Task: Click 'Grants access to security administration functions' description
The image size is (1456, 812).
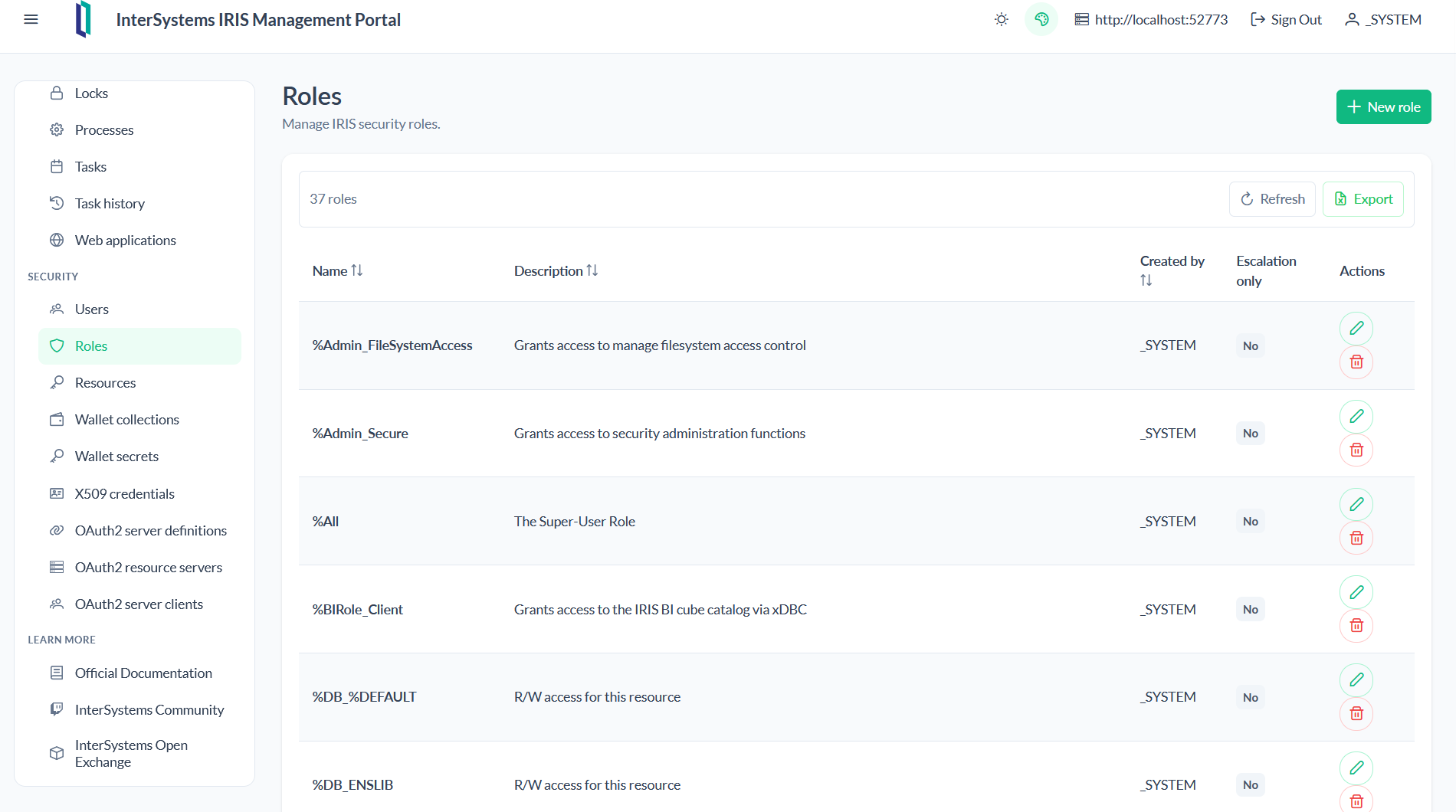Action: point(660,434)
